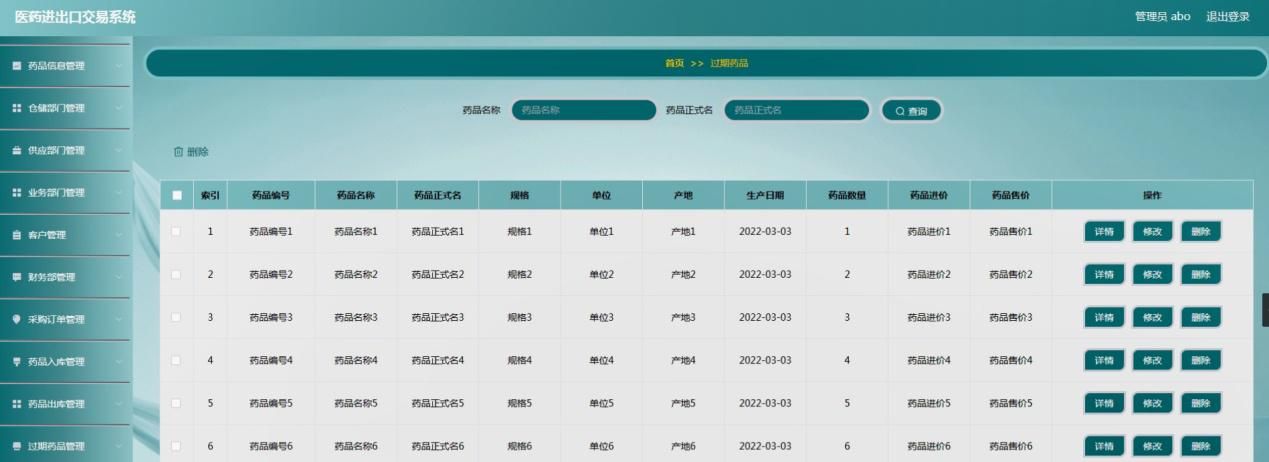Click 删除 button for row 3
The width and height of the screenshot is (1269, 462).
(x=1201, y=317)
